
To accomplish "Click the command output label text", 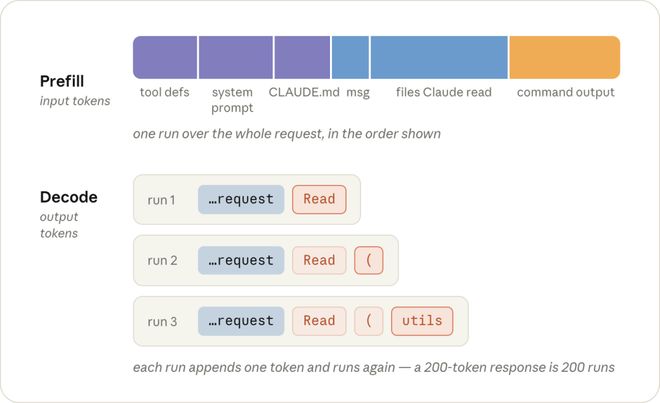I will [x=566, y=92].
